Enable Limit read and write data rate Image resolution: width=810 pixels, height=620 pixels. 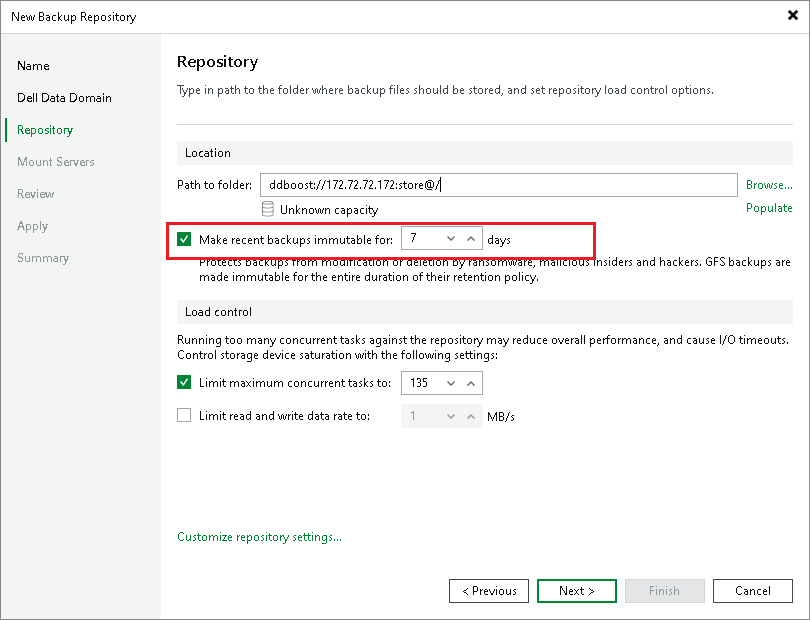tap(184, 415)
